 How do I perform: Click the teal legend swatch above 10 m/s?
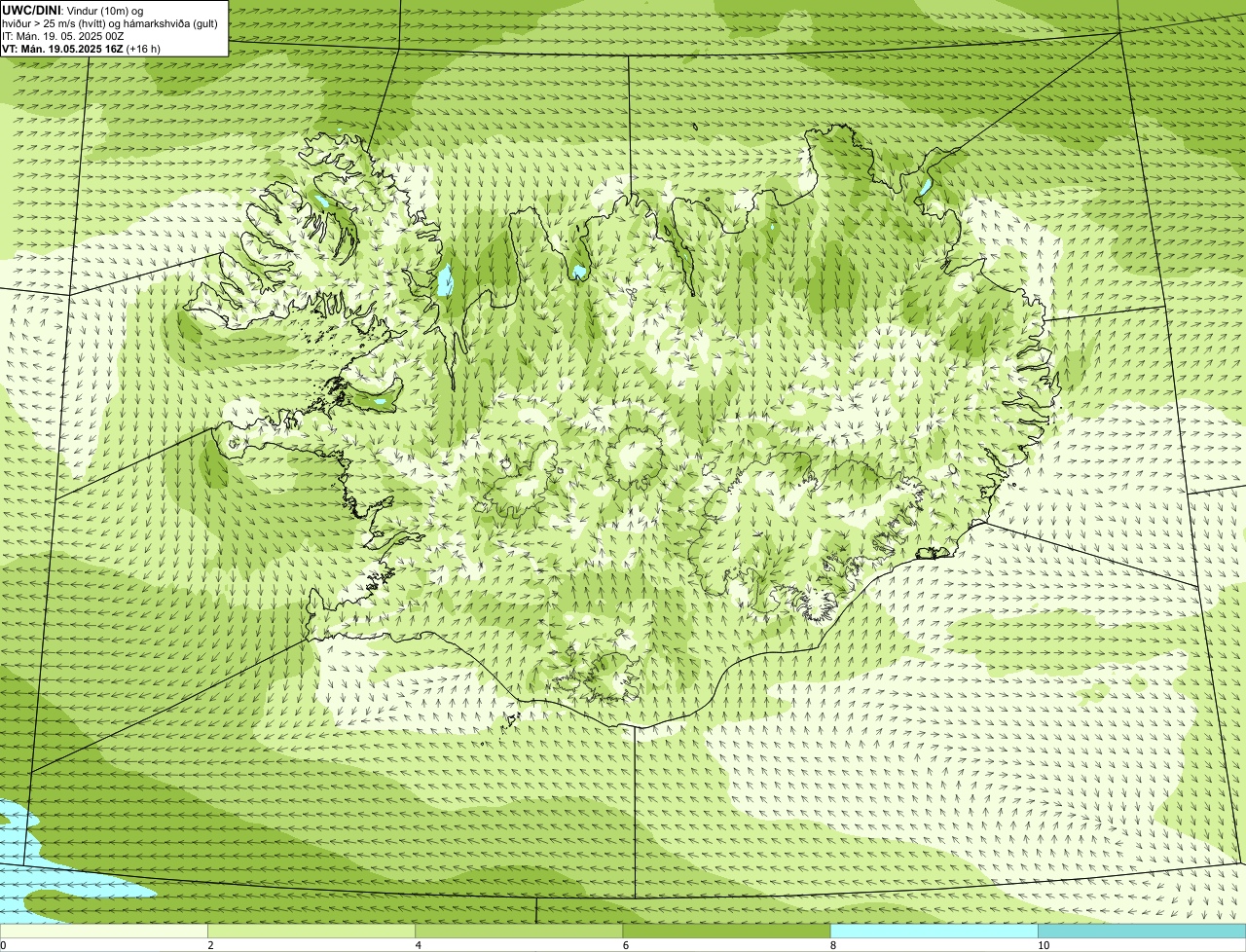[1142, 932]
